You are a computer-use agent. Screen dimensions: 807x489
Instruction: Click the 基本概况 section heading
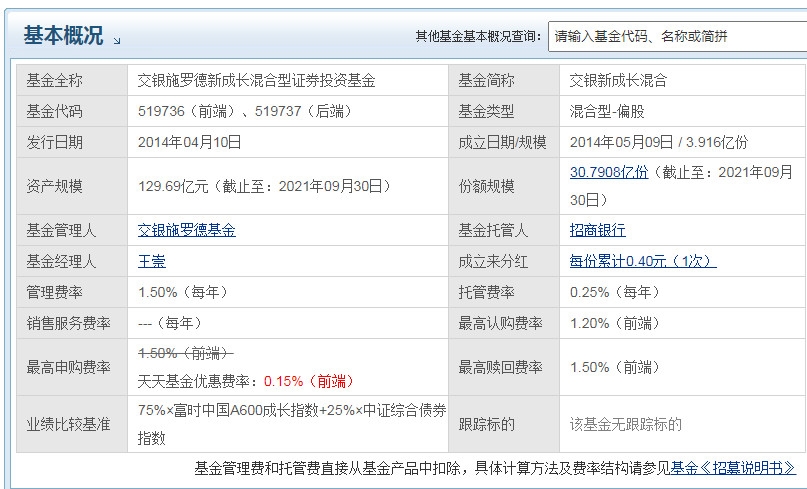63,36
